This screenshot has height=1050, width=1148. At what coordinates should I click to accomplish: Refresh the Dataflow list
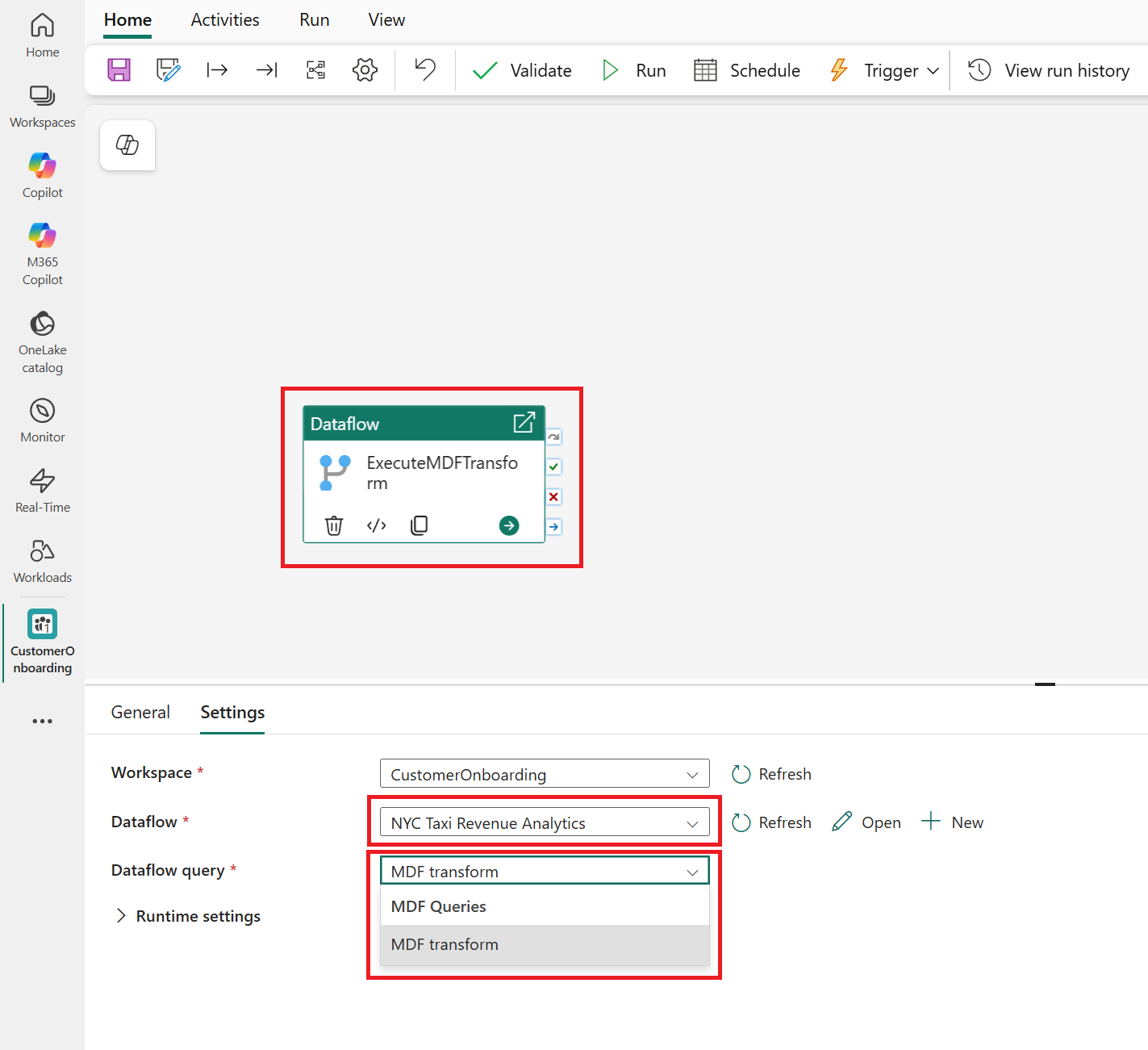771,822
